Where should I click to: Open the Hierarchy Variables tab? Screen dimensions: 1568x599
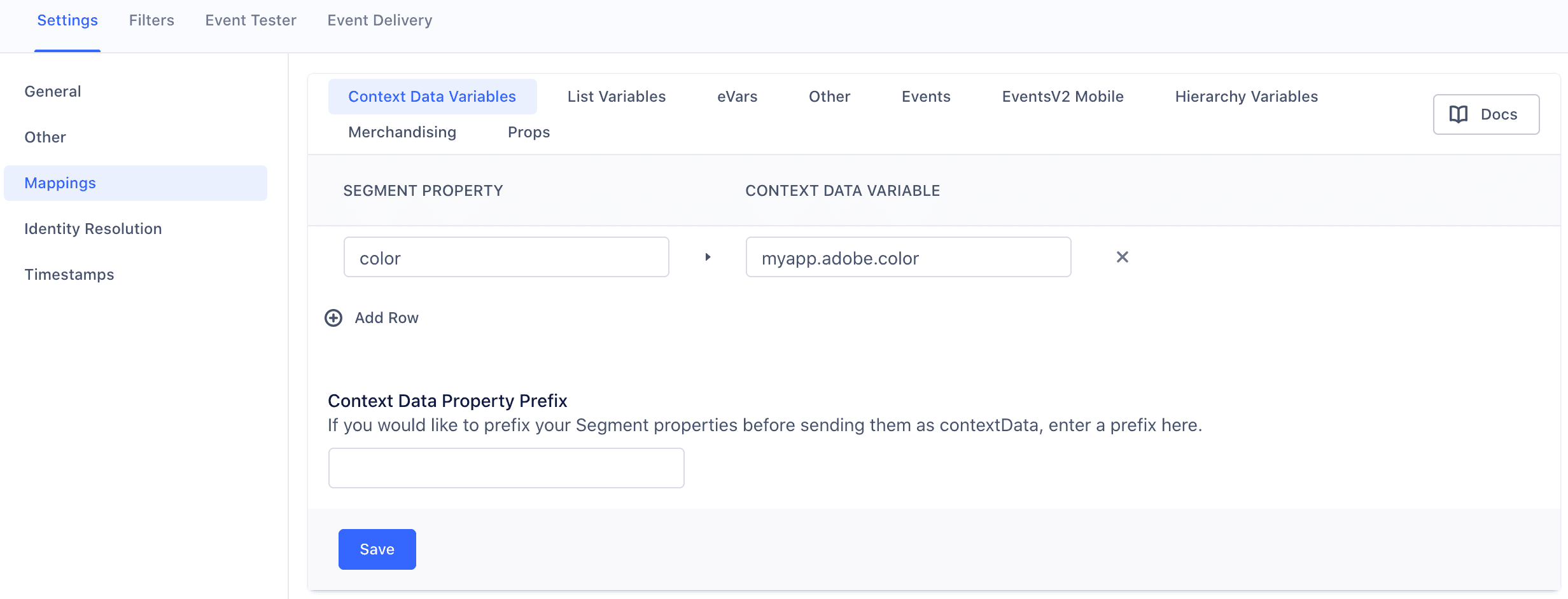click(1246, 96)
